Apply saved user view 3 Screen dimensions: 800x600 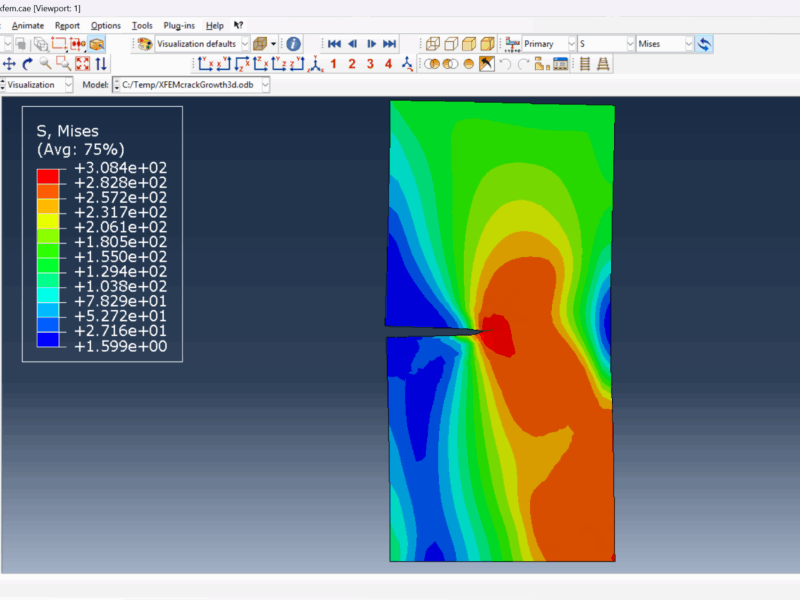(370, 64)
